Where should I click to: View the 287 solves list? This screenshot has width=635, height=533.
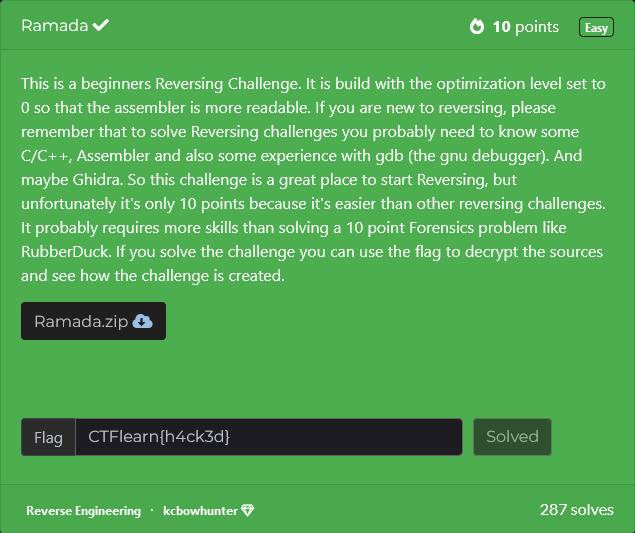(x=576, y=510)
